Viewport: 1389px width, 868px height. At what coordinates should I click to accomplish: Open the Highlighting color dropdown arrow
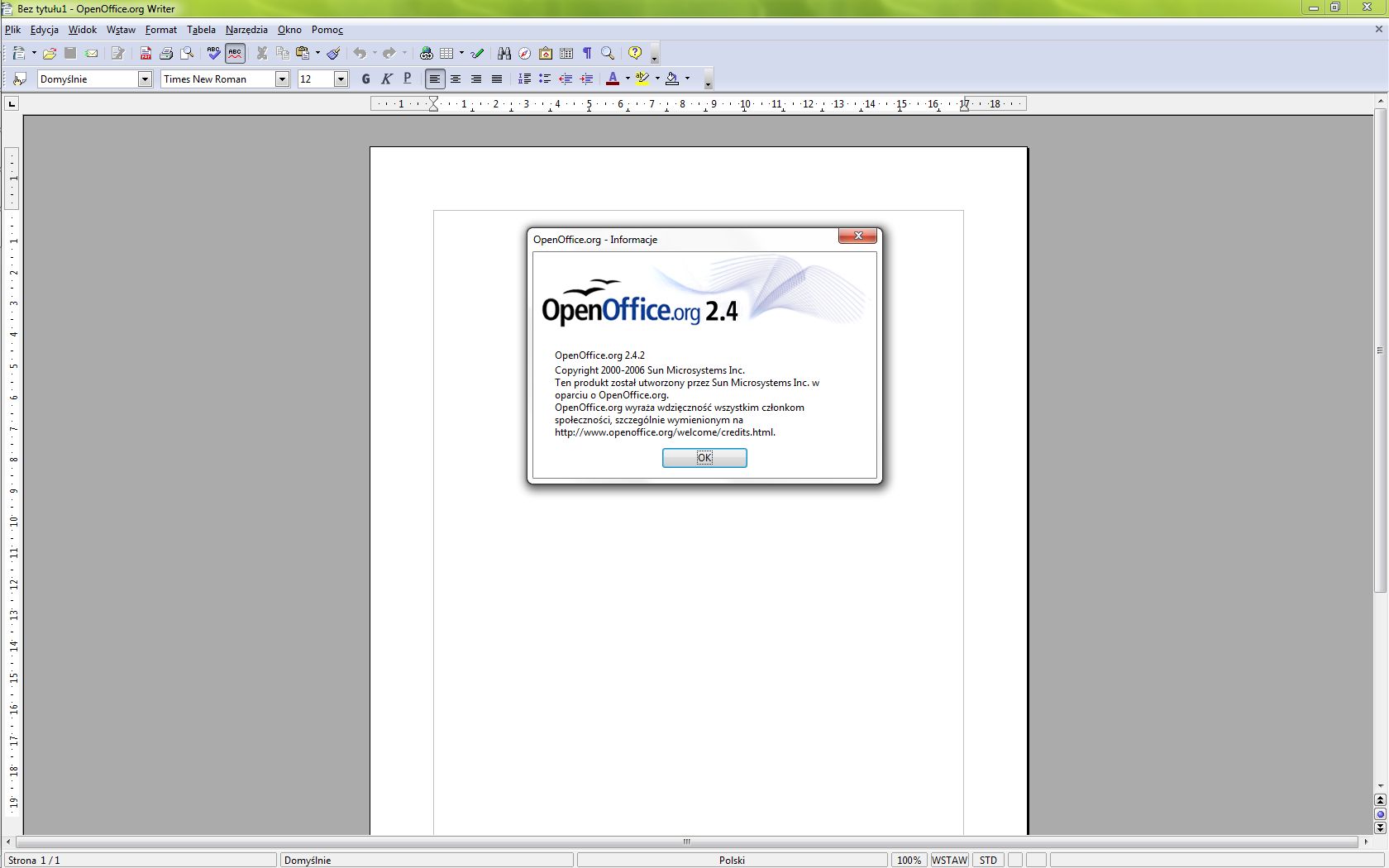pyautogui.click(x=657, y=79)
